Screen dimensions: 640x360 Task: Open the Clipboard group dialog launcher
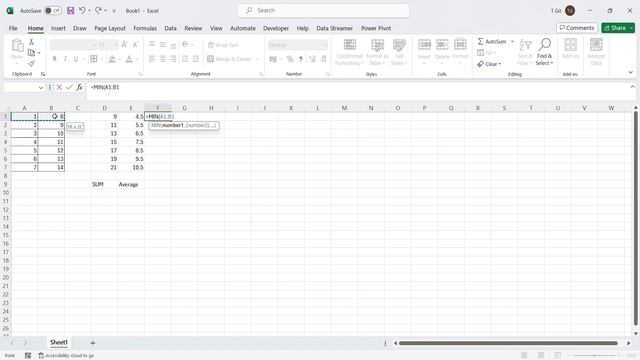pyautogui.click(x=43, y=74)
